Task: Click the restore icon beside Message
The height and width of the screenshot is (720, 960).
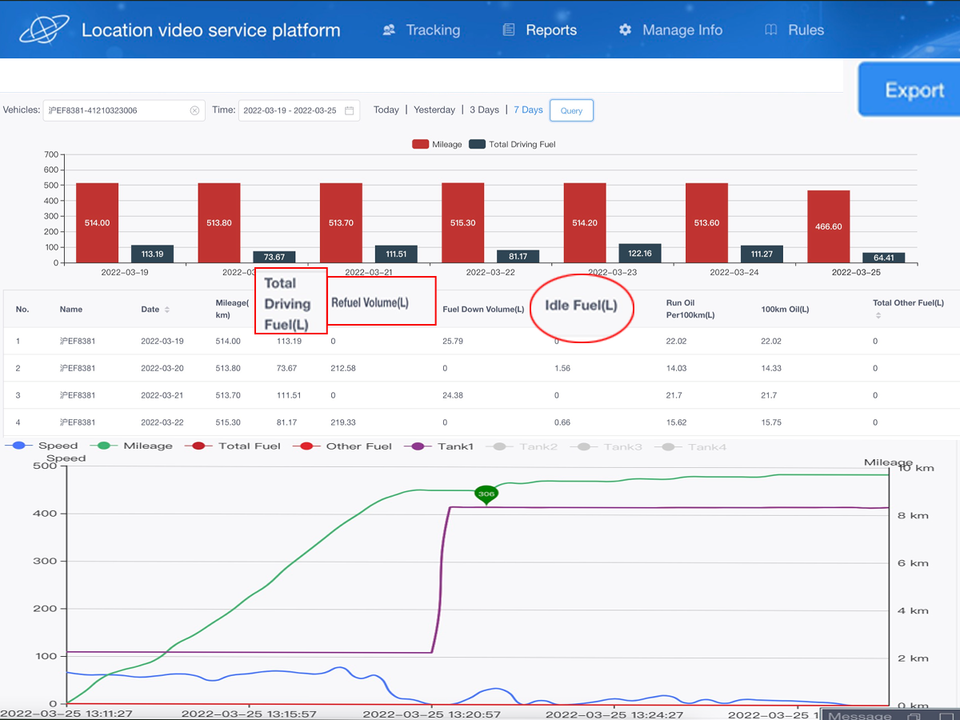Action: [912, 715]
